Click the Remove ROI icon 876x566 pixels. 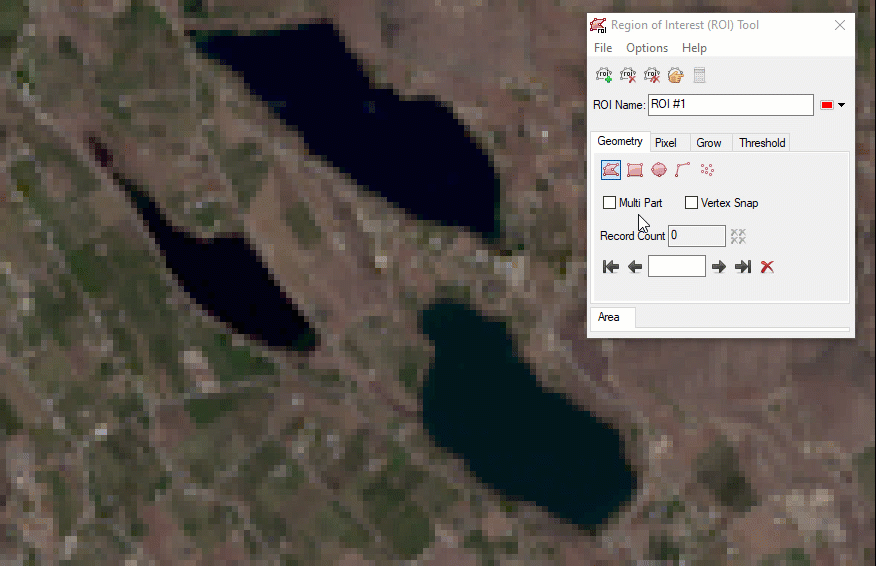628,76
